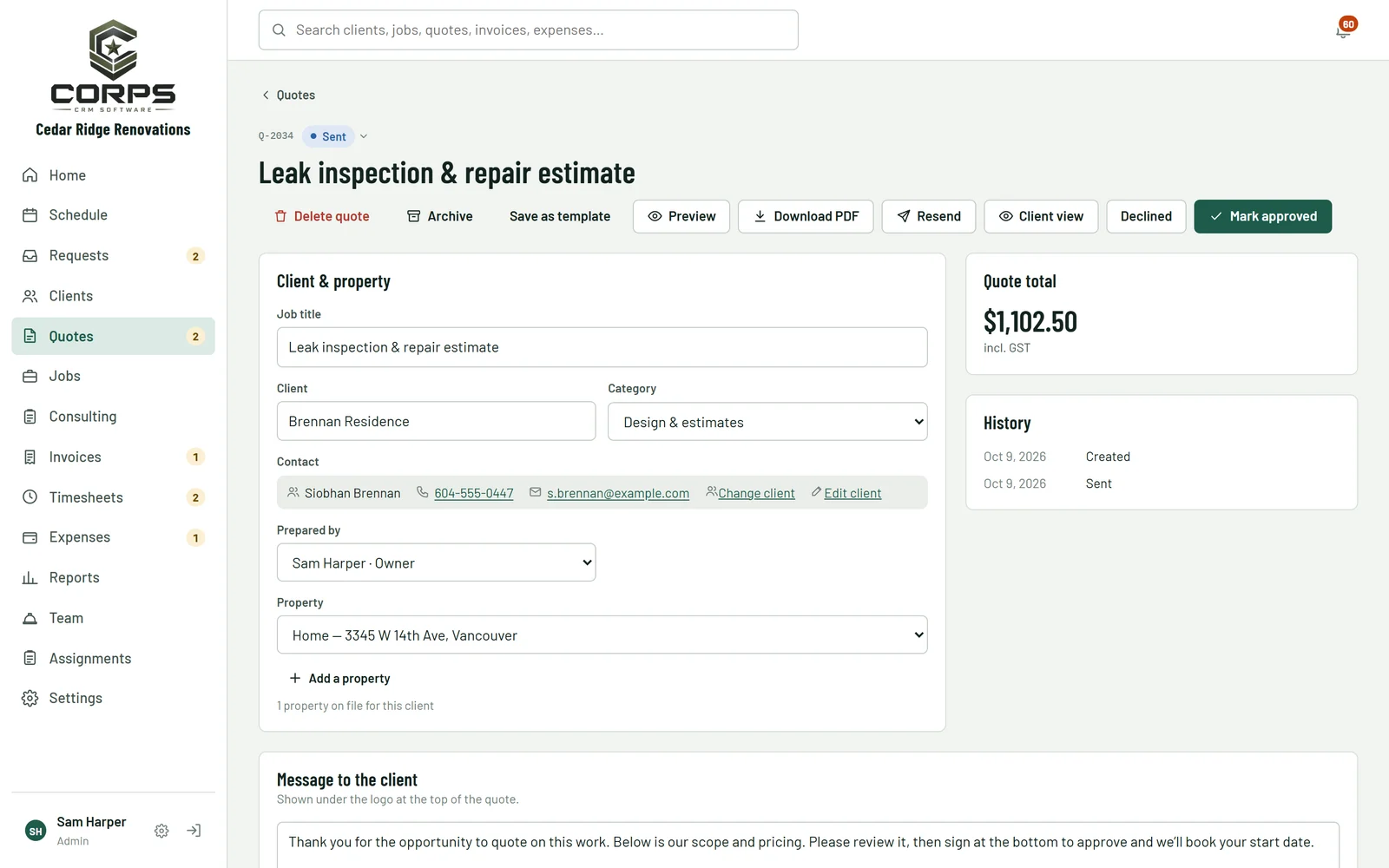The image size is (1389, 868).
Task: Delete this quote
Action: coord(322,216)
